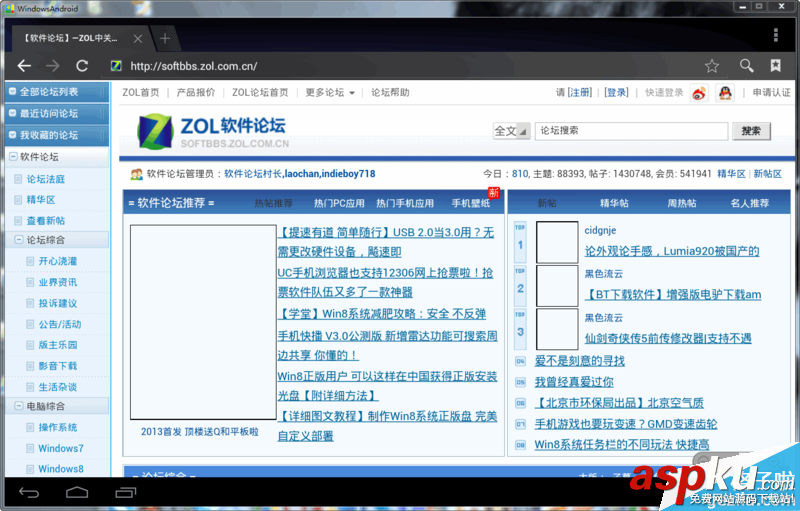This screenshot has width=800, height=511.
Task: Open the 产品报价 link
Action: [x=196, y=92]
